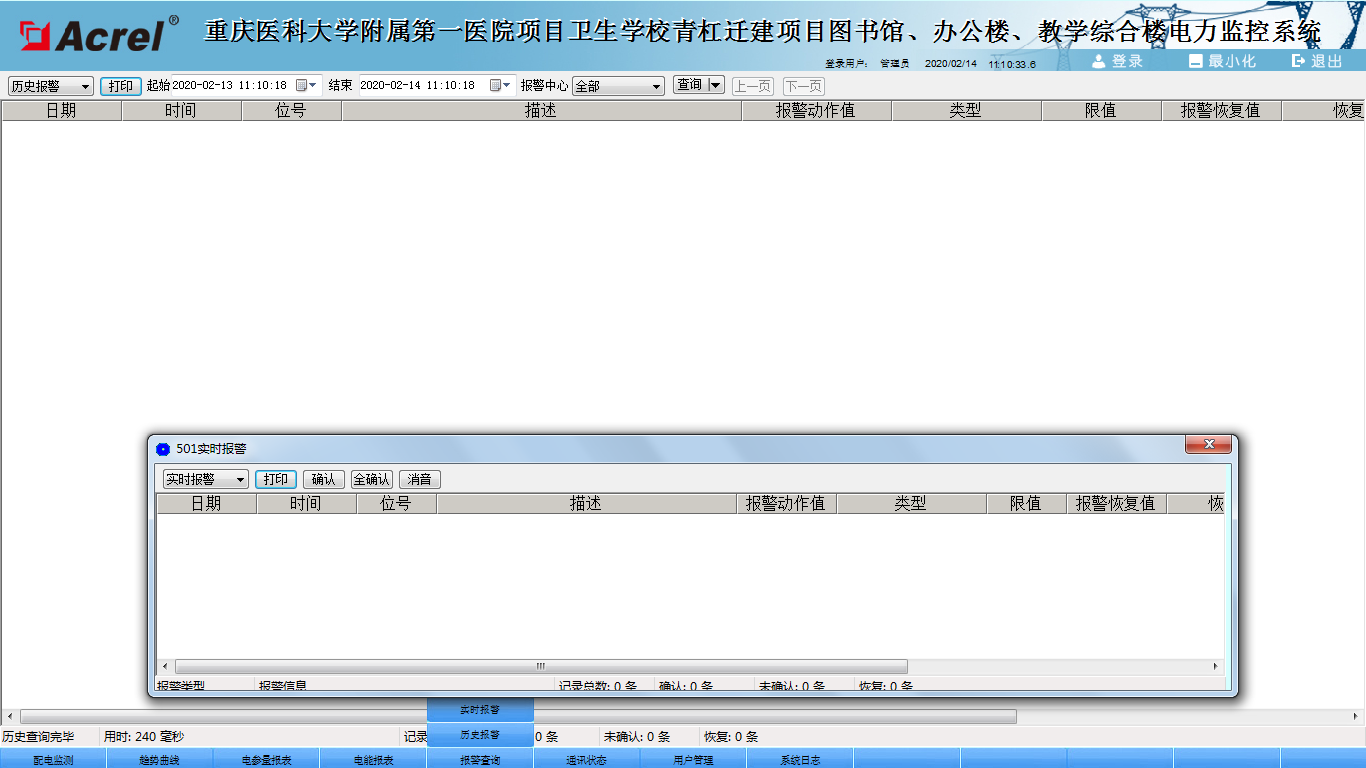The image size is (1366, 768).
Task: Select 实时报警 from the popup submenu
Action: click(480, 710)
